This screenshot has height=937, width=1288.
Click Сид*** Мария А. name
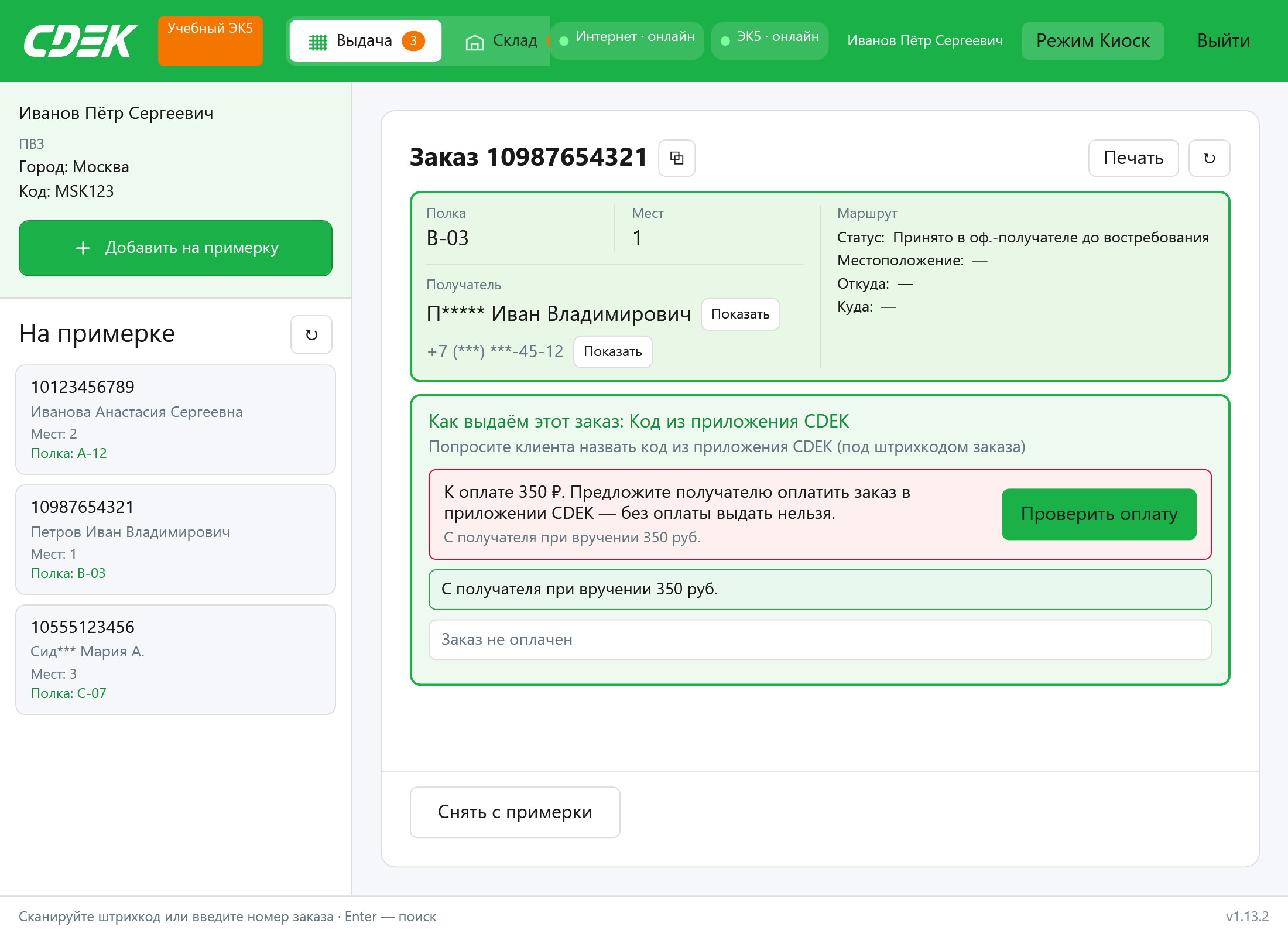[87, 652]
